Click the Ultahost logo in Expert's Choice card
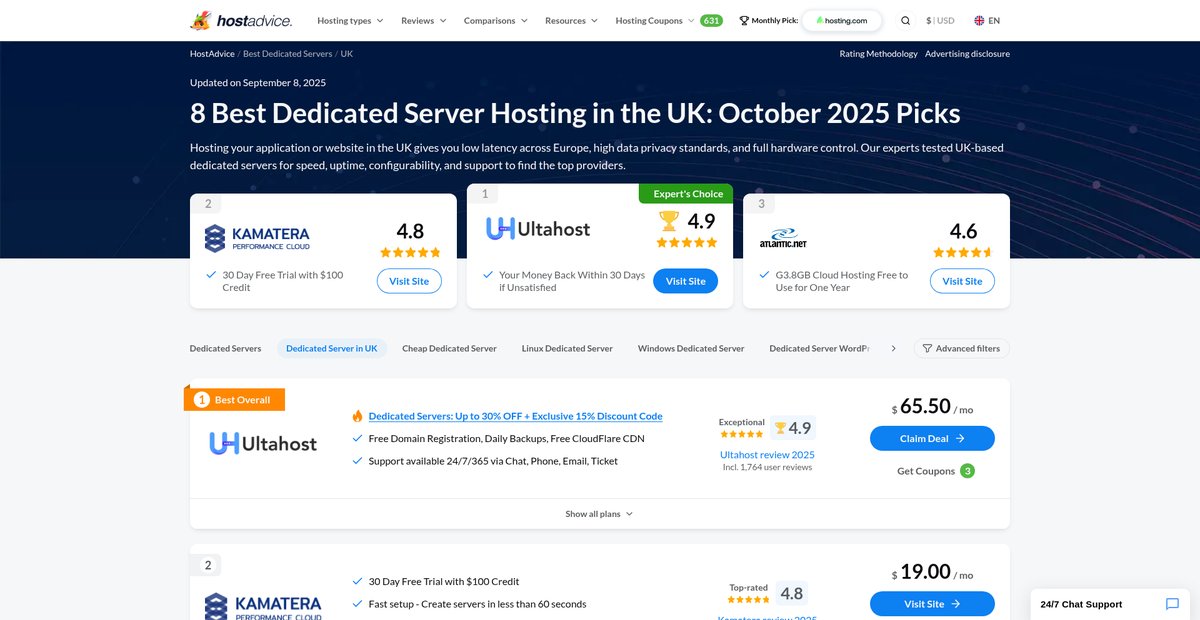The height and width of the screenshot is (620, 1200). [x=538, y=229]
